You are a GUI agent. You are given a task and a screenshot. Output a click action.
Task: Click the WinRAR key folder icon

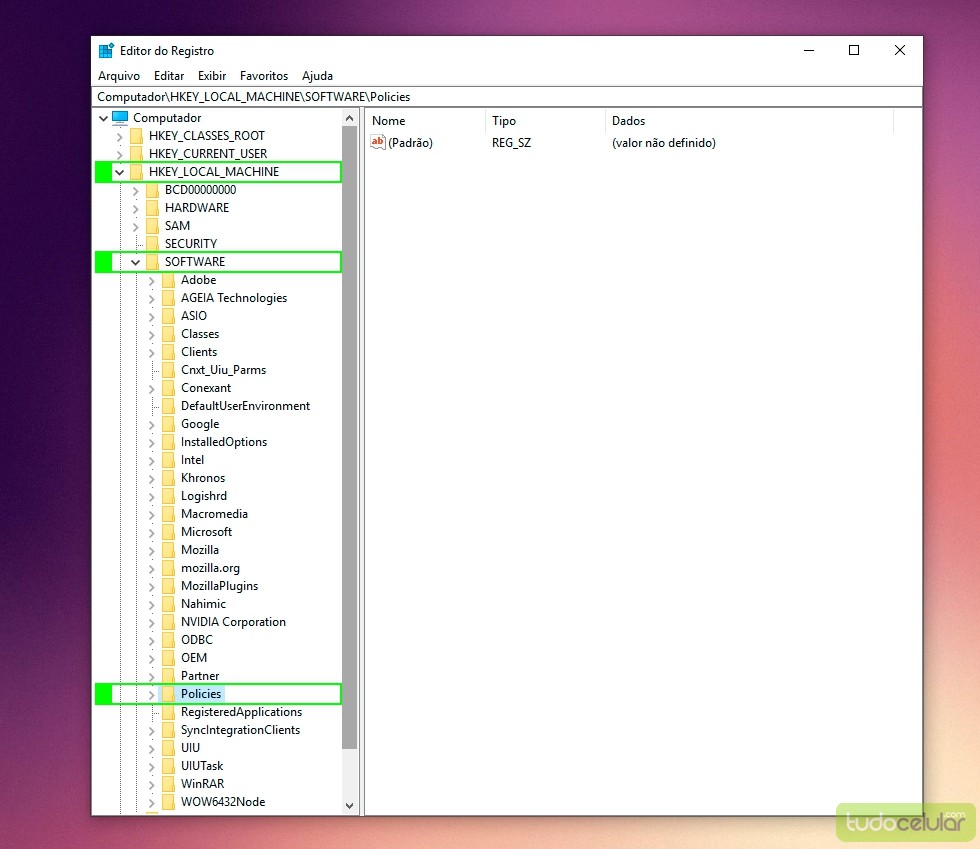(x=168, y=784)
